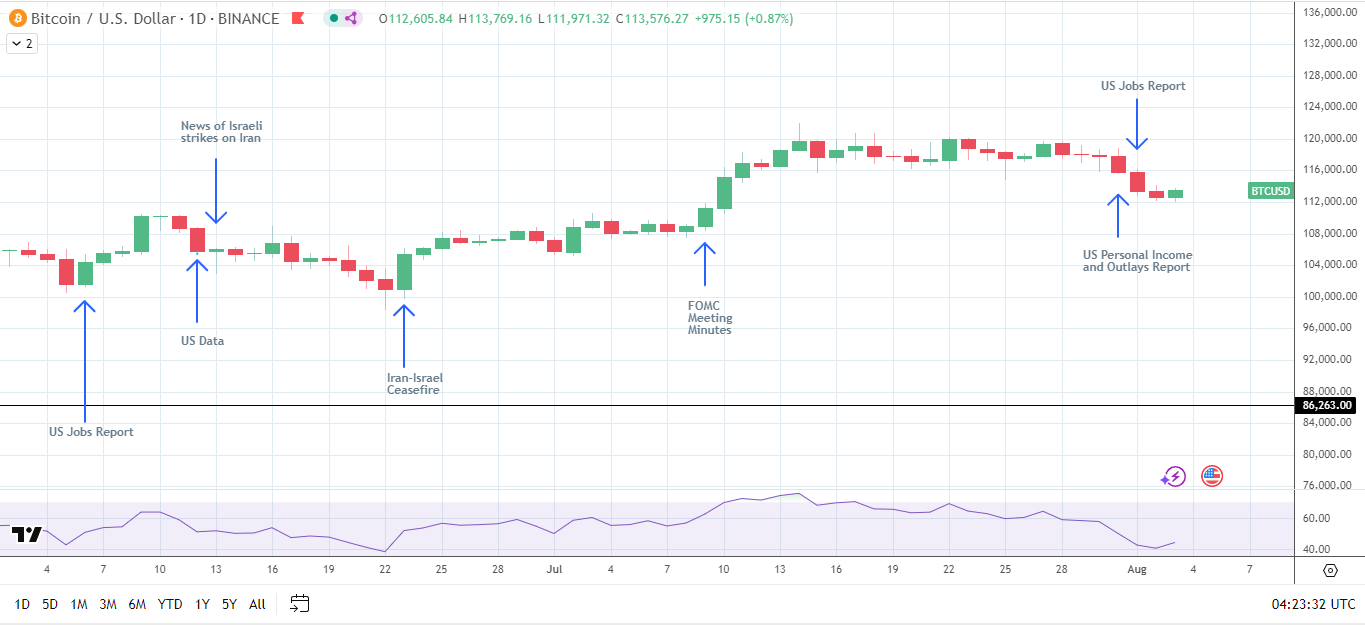Open the go-to-date calendar icon
The image size is (1365, 625).
[x=299, y=603]
